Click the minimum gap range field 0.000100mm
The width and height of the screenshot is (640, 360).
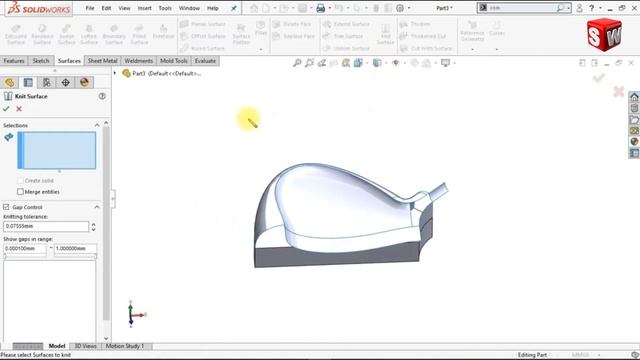click(x=25, y=248)
